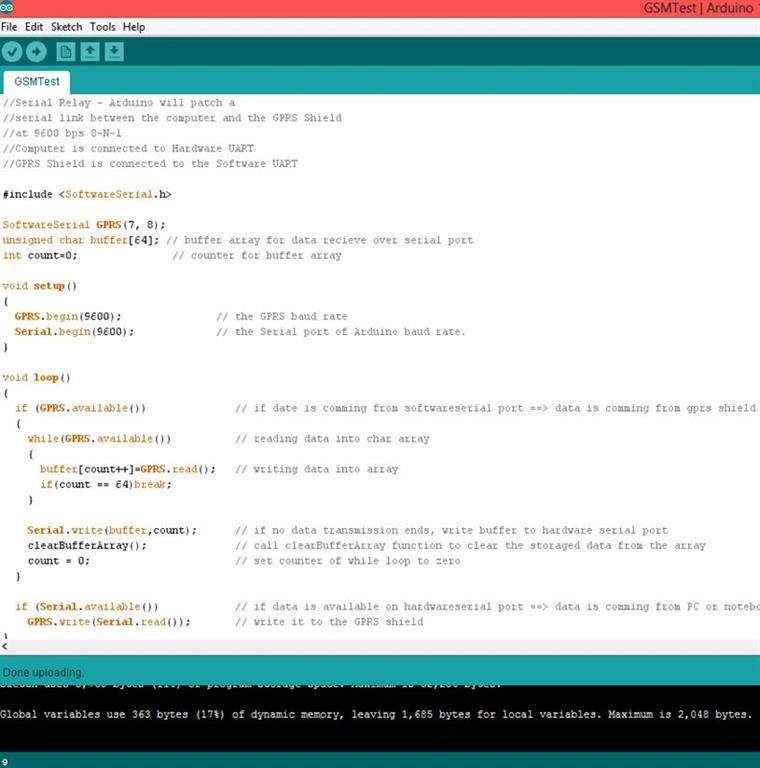Click the Done uploading status message
This screenshot has height=768, width=760.
pos(43,672)
